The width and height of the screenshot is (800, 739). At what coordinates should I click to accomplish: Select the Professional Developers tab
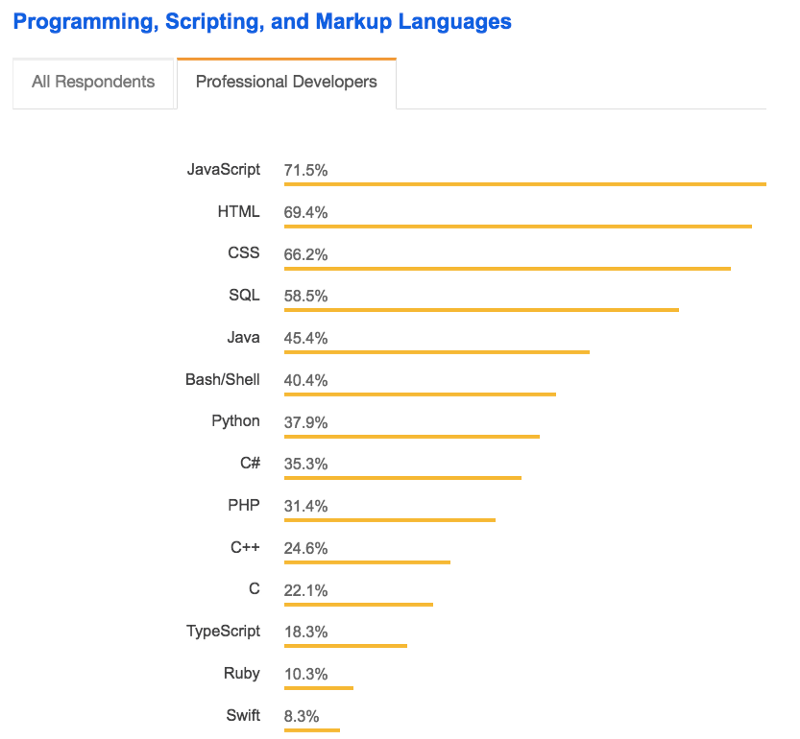(286, 82)
